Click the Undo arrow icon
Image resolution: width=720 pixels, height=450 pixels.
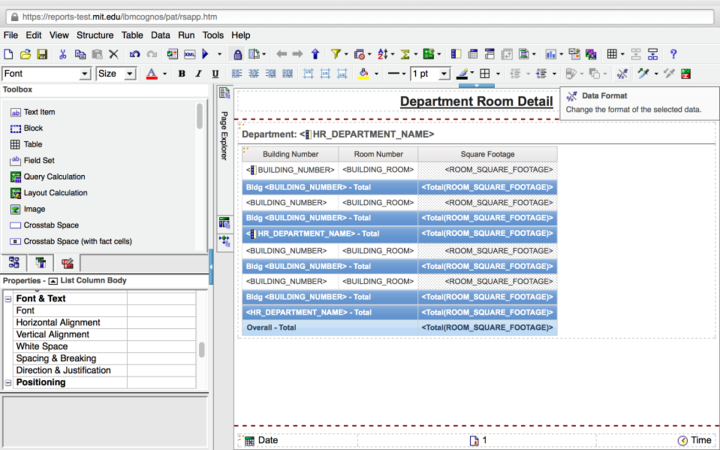135,54
